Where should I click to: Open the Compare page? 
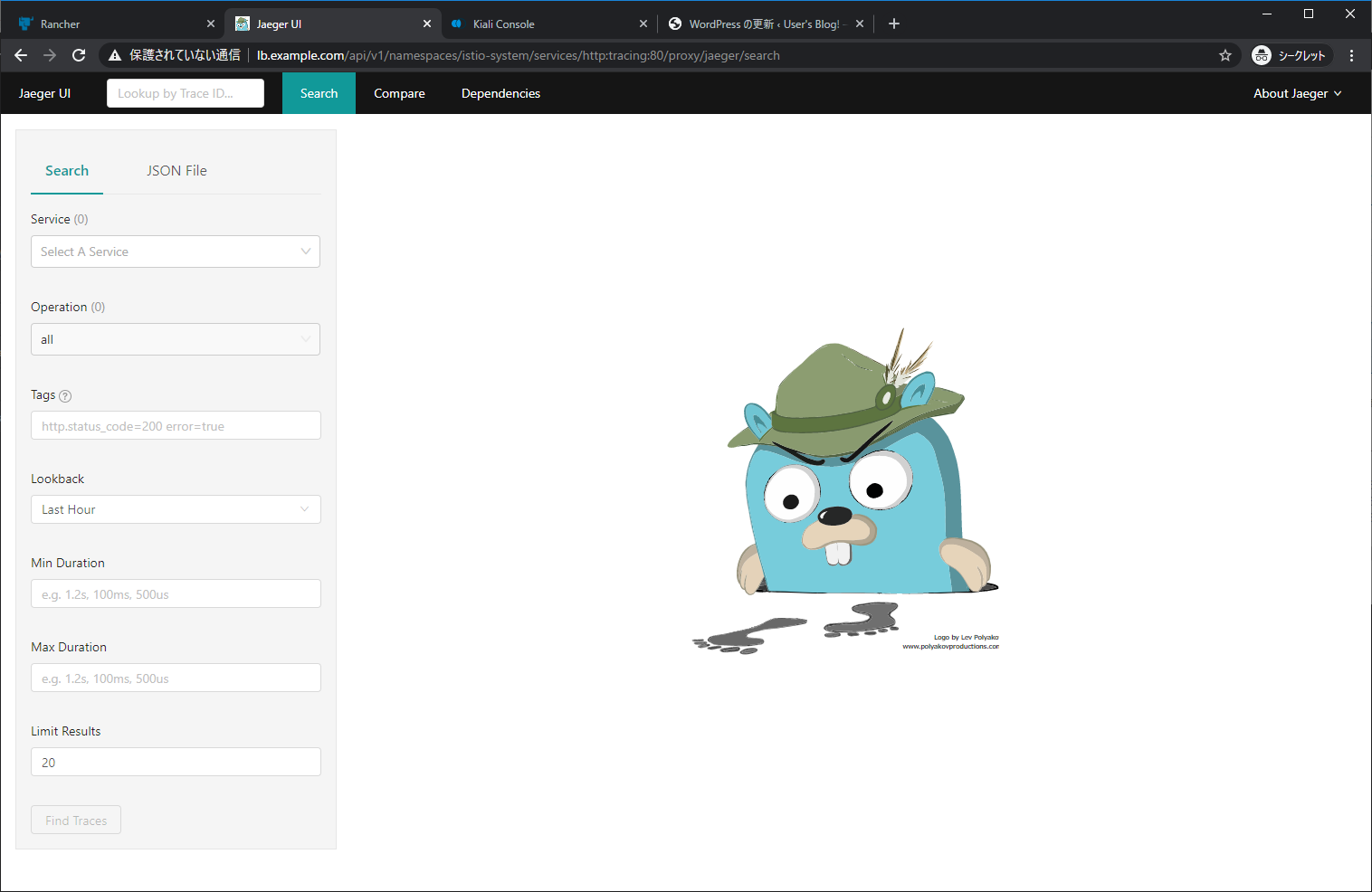(399, 93)
